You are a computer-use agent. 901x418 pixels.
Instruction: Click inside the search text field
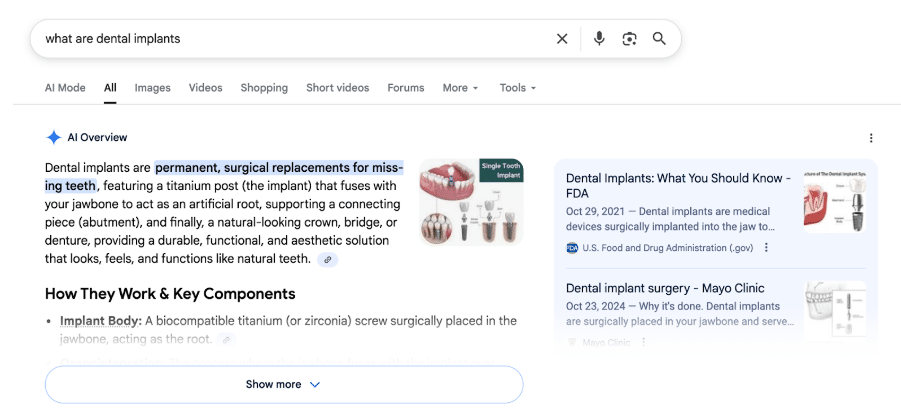[290, 39]
